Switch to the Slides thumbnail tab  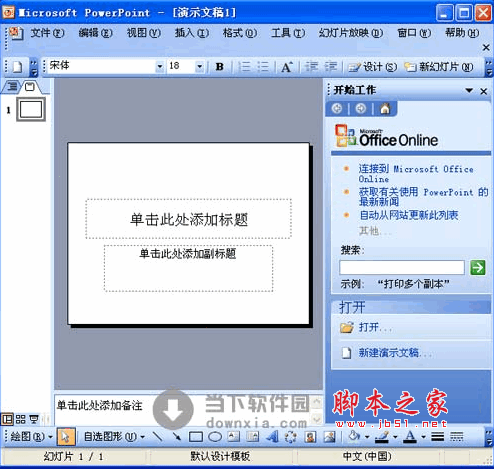point(30,87)
